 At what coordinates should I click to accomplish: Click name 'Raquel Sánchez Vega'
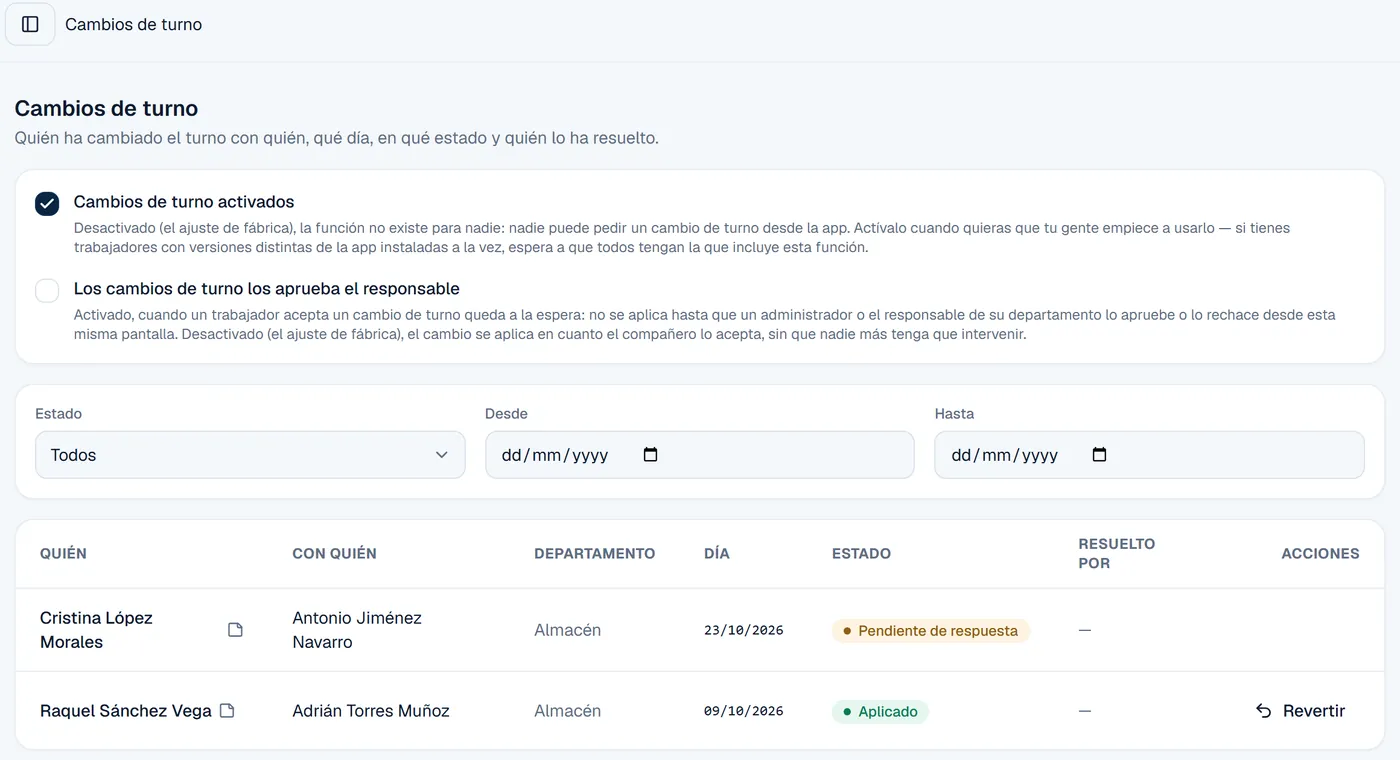(x=126, y=711)
